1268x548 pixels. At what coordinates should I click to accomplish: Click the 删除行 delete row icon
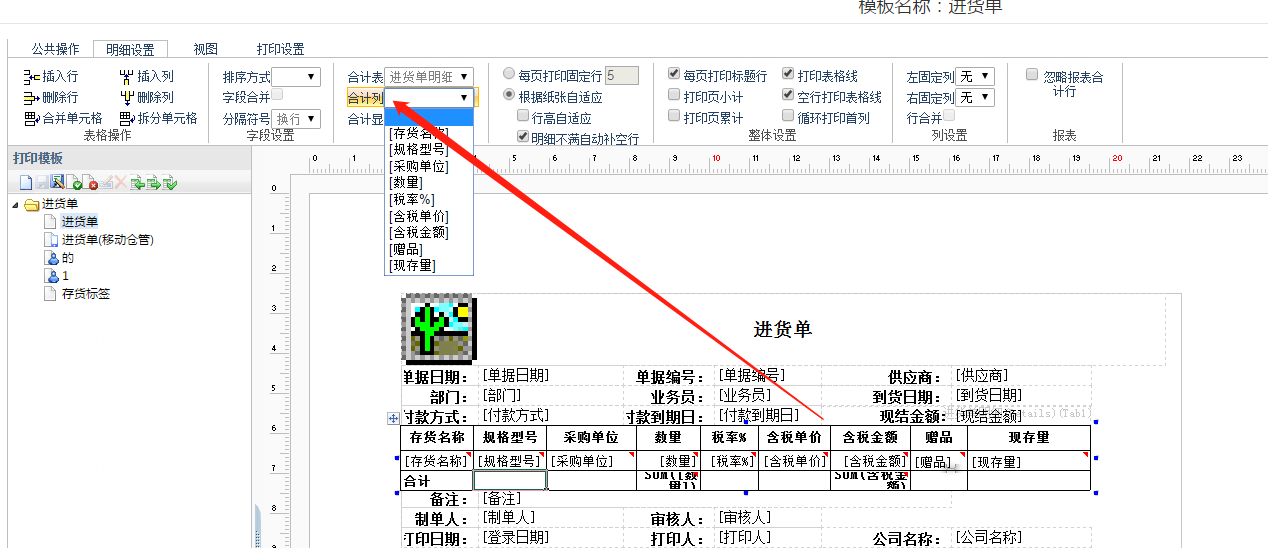[30, 97]
